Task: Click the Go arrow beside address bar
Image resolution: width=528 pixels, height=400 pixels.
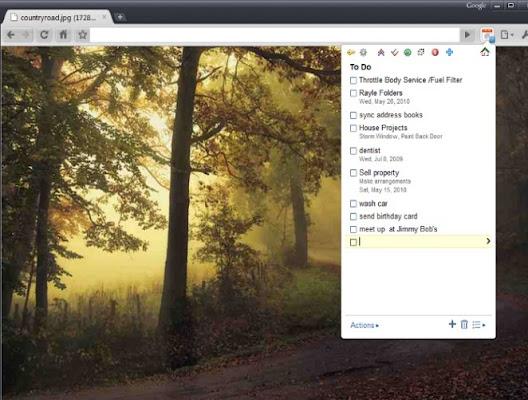Action: [467, 35]
